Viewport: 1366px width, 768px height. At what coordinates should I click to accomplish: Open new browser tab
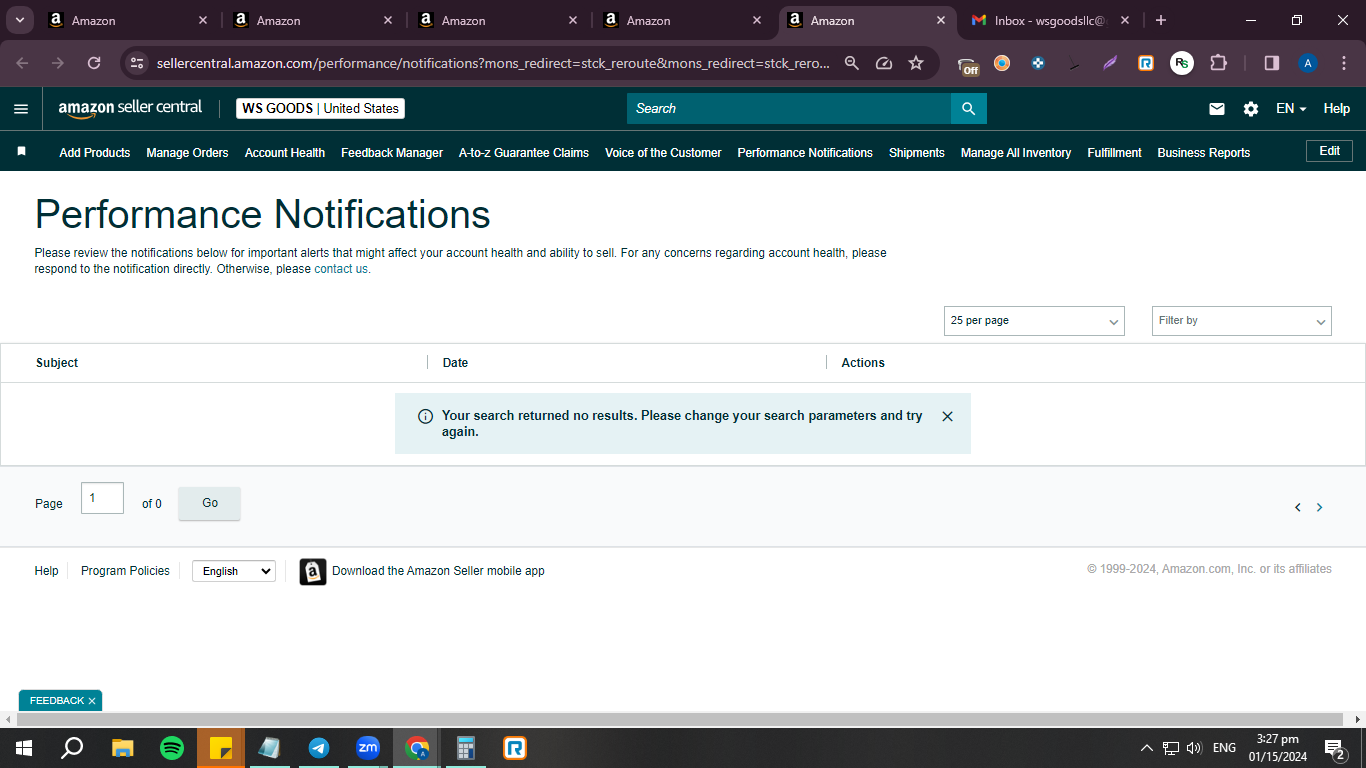tap(1161, 20)
